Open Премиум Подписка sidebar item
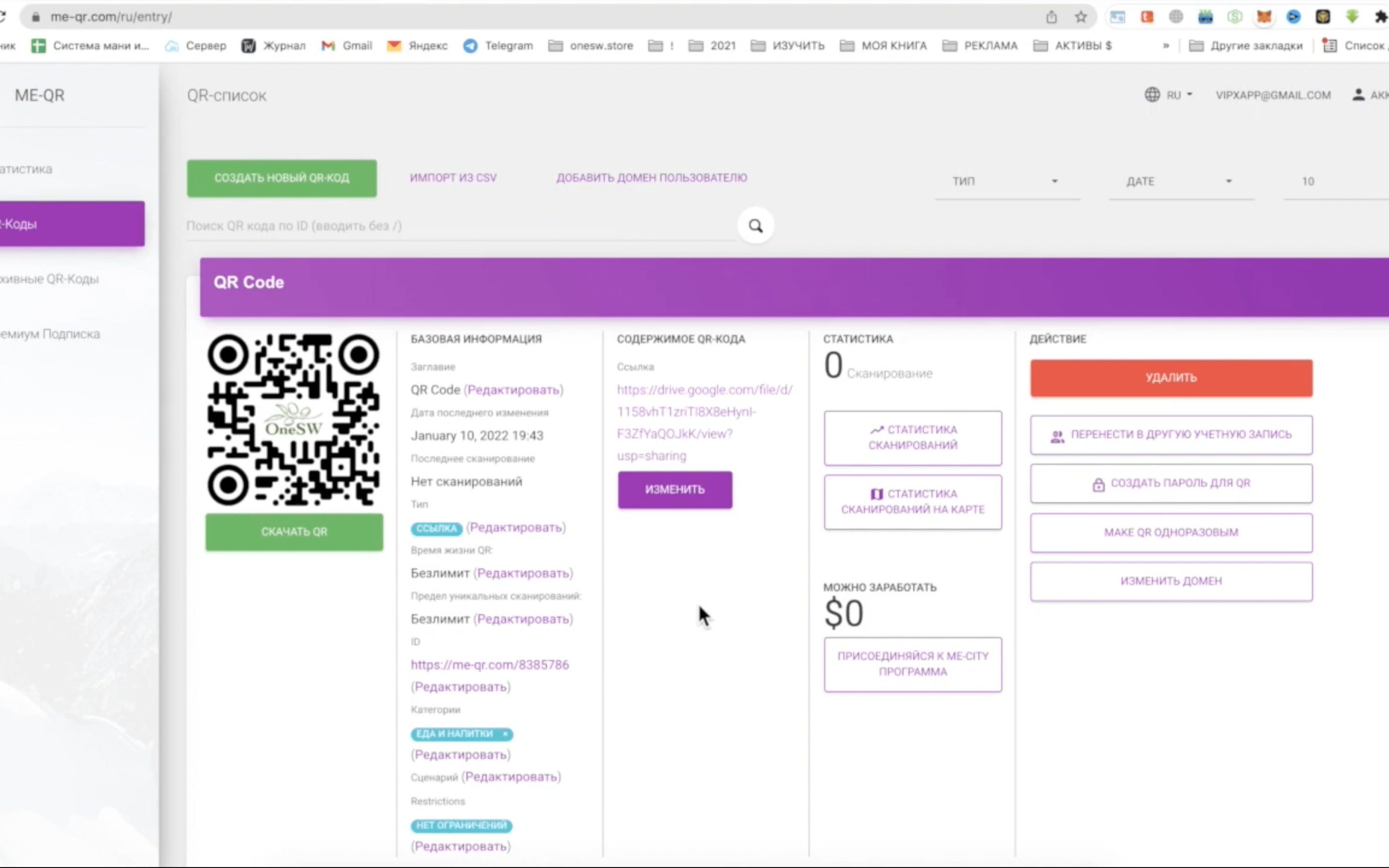Image resolution: width=1389 pixels, height=868 pixels. [49, 334]
